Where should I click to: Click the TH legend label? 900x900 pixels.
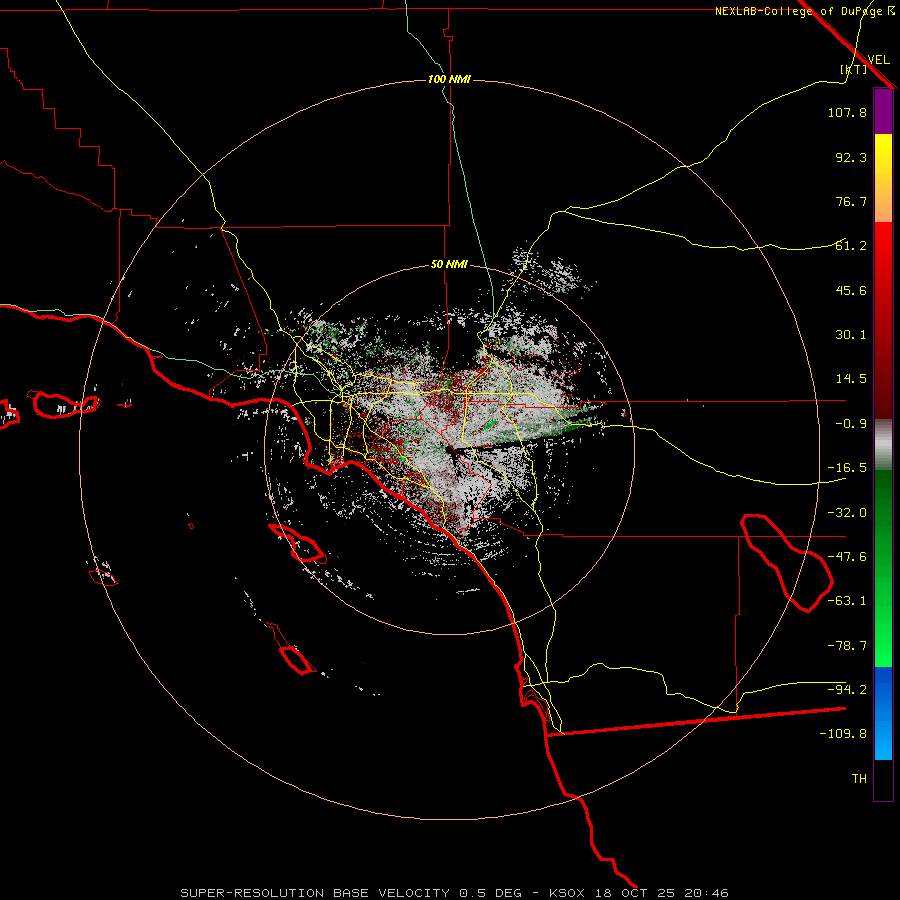coord(859,779)
